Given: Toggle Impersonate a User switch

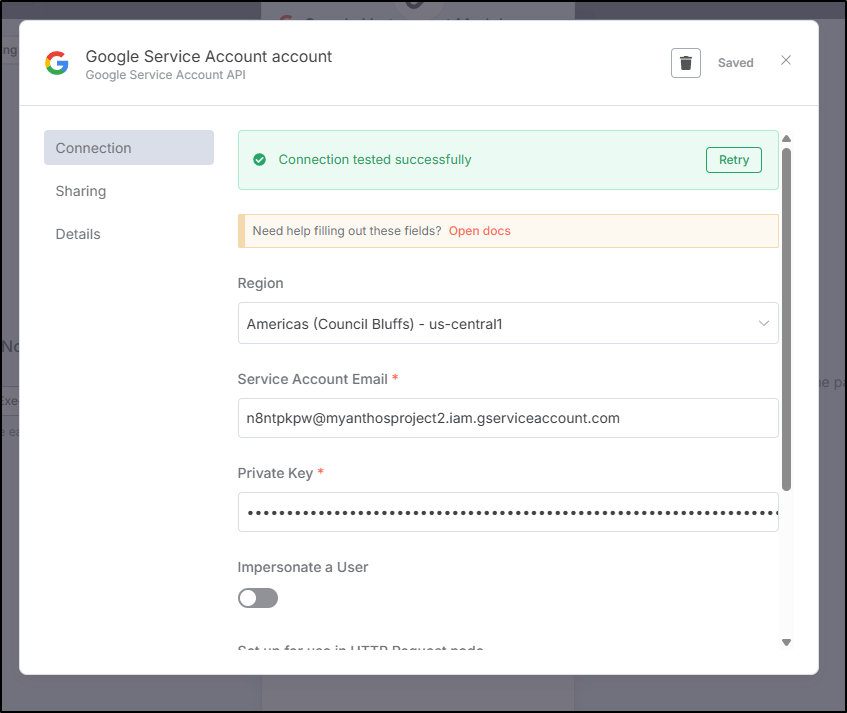Looking at the screenshot, I should click(258, 598).
